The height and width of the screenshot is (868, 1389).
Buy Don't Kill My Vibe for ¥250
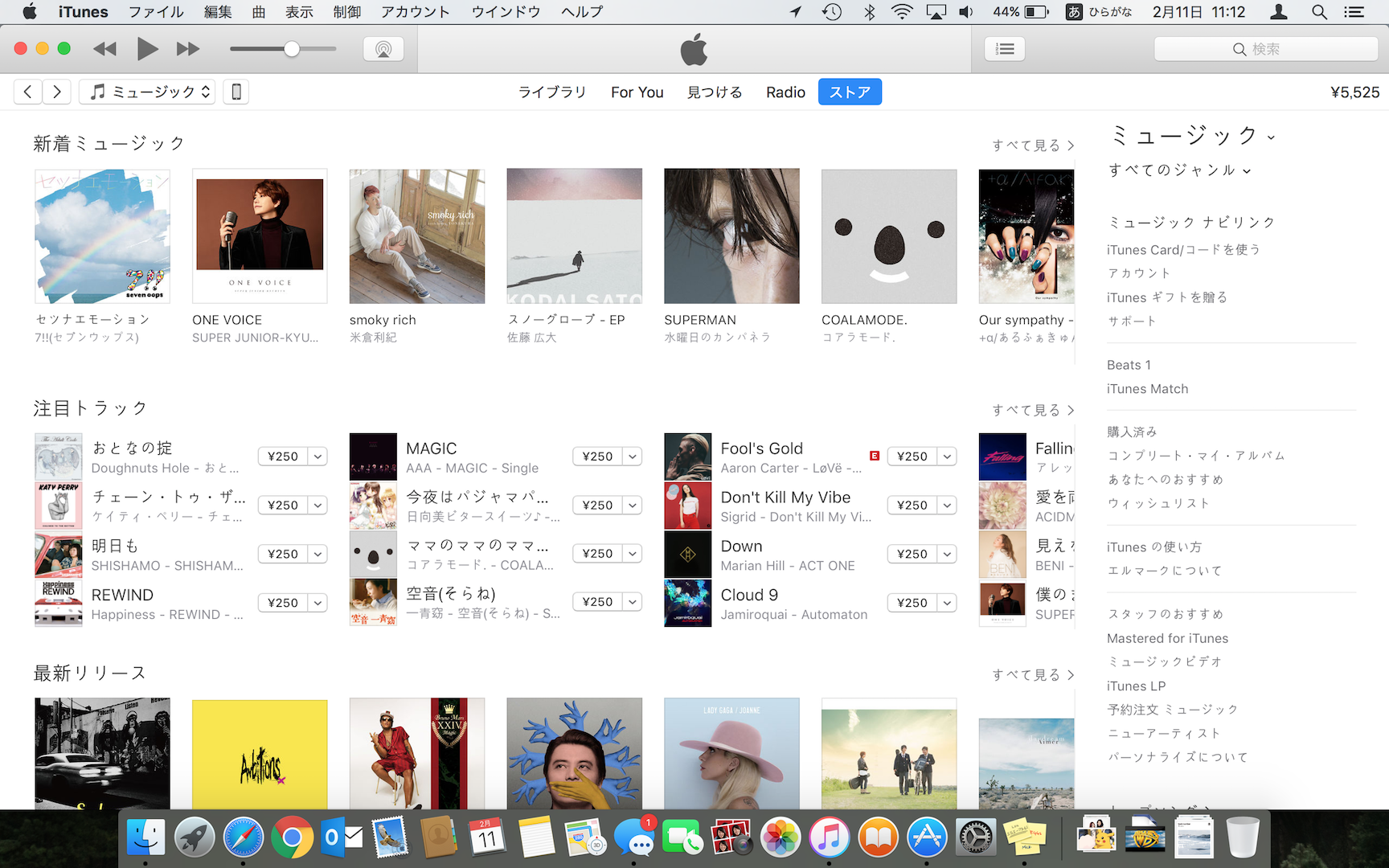tap(912, 506)
